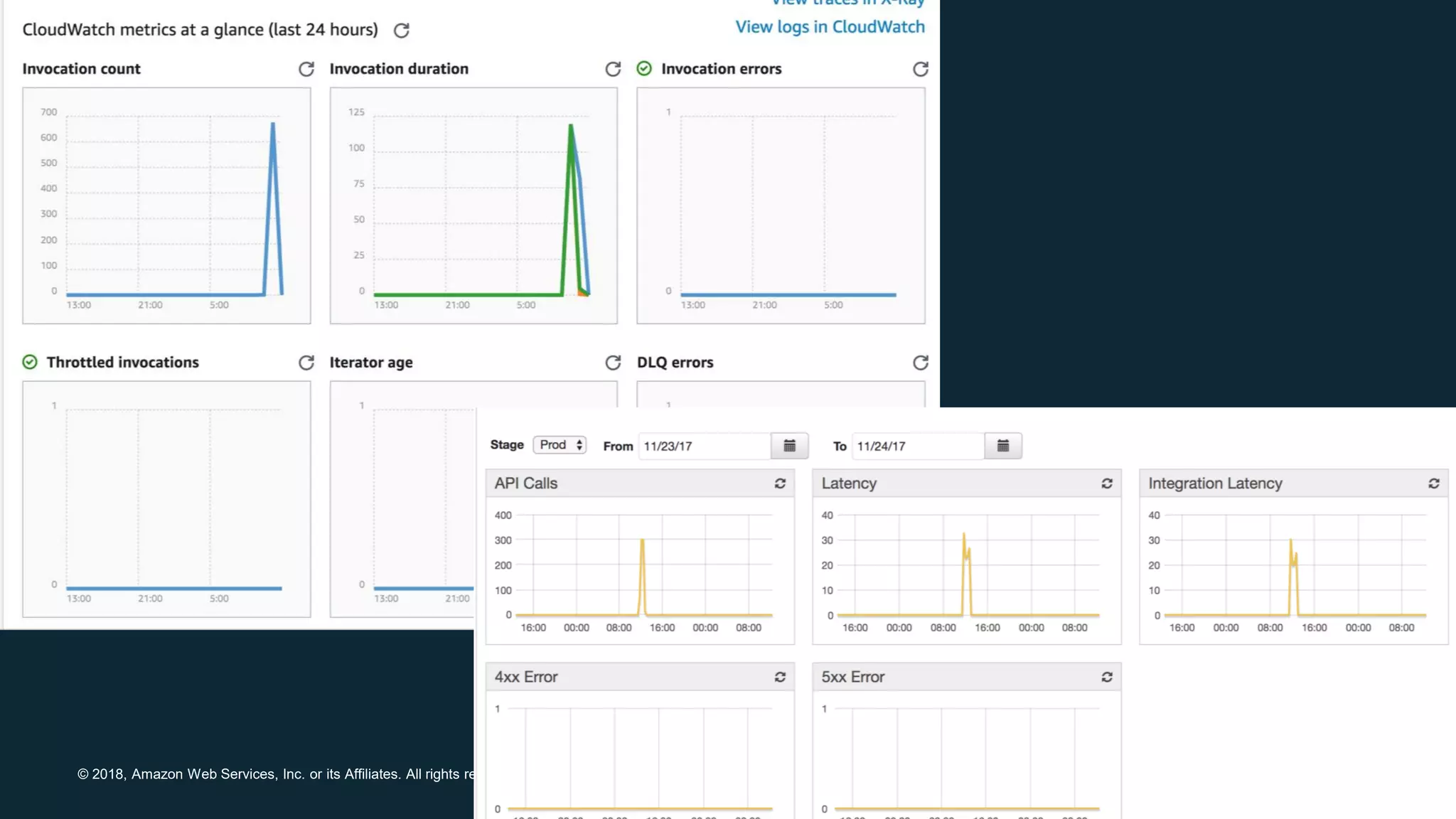Click the From date field 11/23/17
This screenshot has height=819, width=1456.
704,446
